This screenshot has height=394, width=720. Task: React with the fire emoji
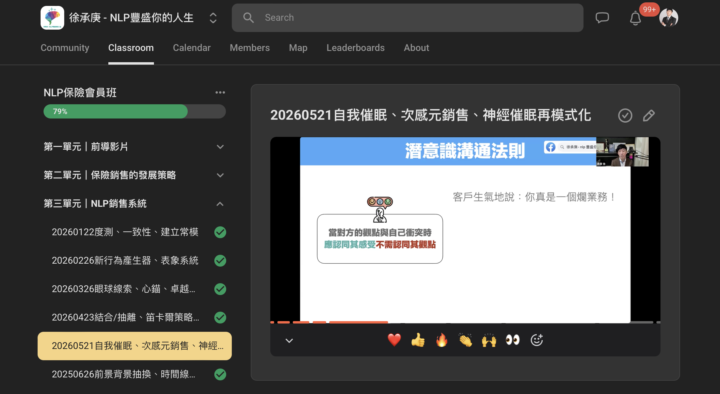442,340
